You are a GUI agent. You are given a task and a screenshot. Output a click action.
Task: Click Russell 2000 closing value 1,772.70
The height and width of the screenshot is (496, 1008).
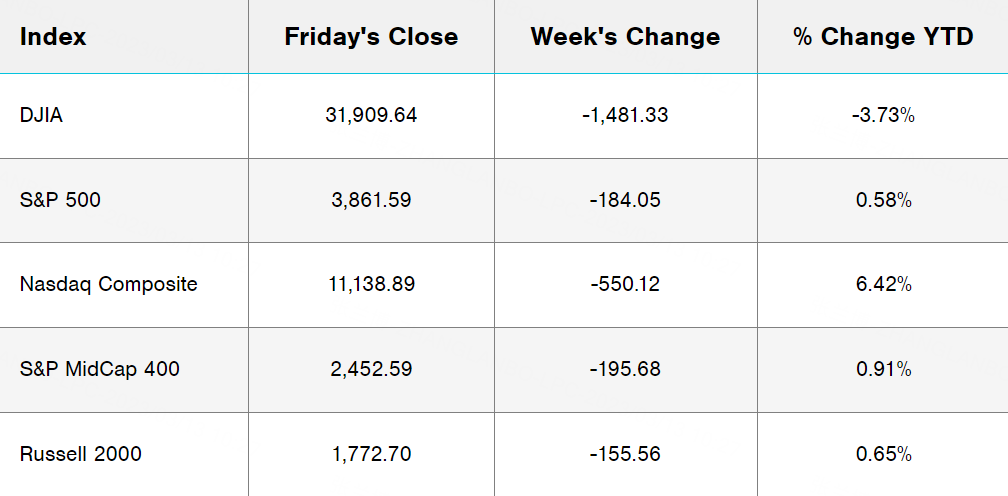click(x=371, y=454)
